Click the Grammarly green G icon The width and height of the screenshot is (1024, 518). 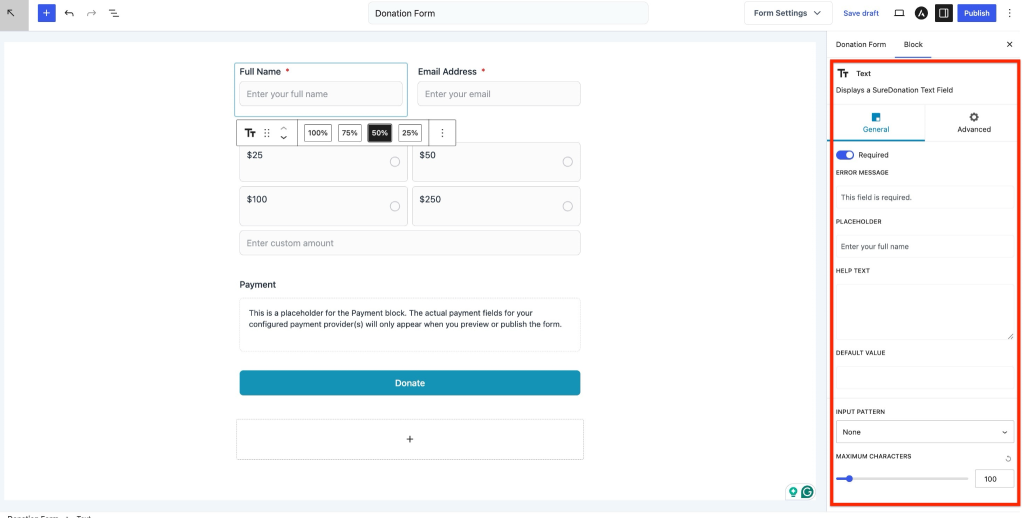coord(807,492)
